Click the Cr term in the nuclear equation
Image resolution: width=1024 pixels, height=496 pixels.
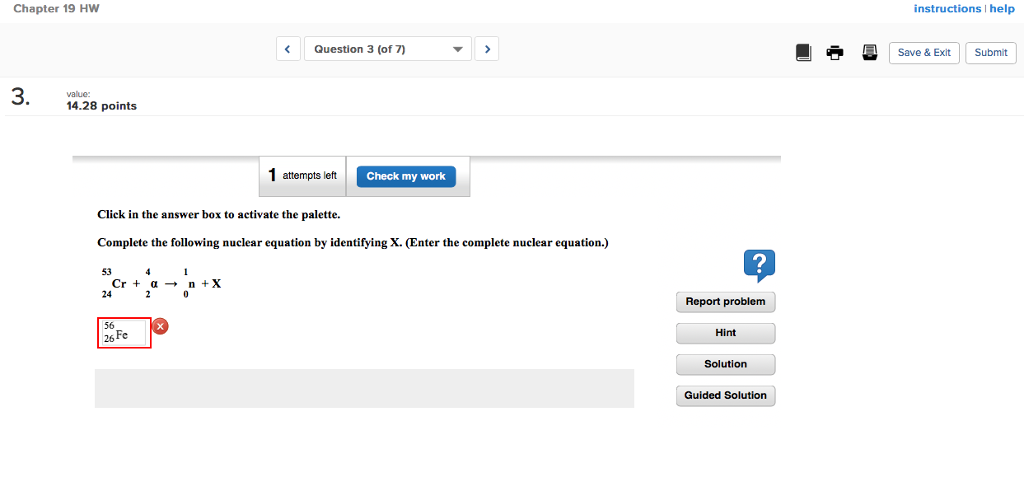point(114,283)
